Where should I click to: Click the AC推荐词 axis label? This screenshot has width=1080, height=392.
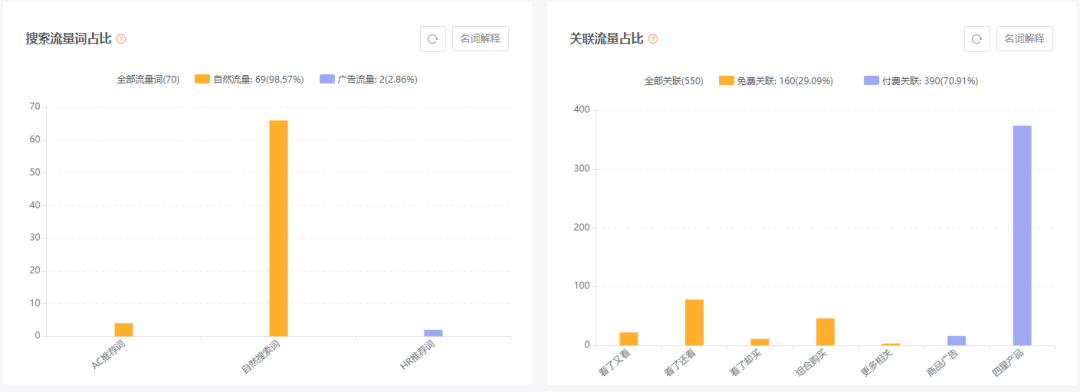tap(109, 355)
